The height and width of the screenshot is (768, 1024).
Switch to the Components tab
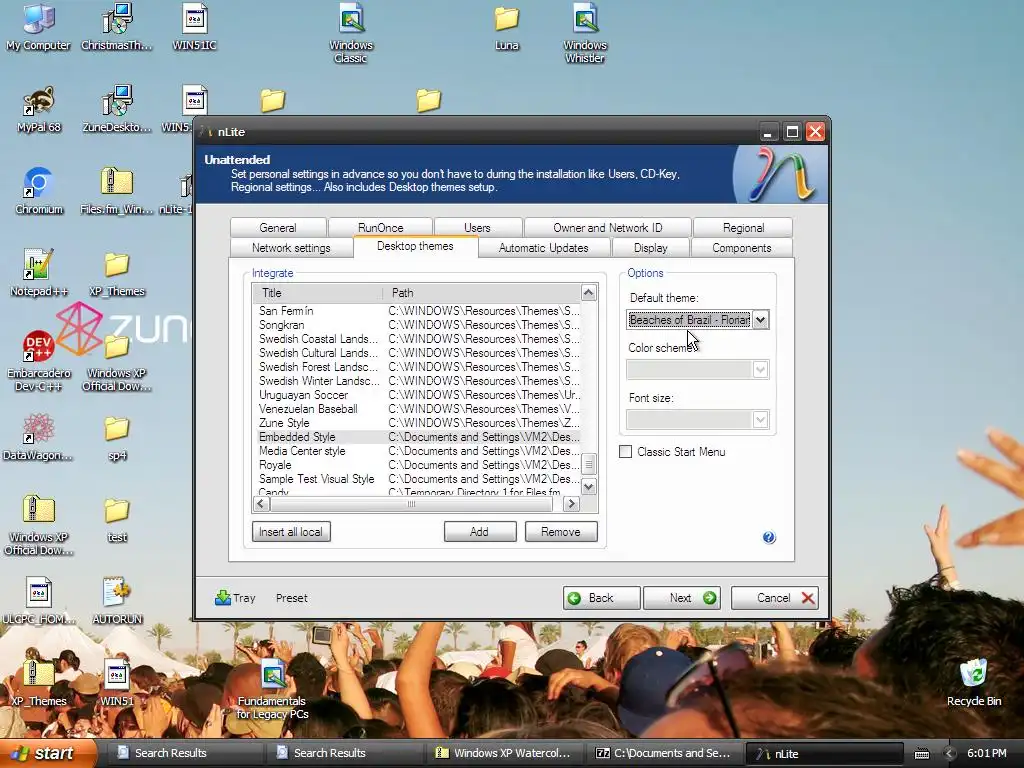(x=741, y=248)
